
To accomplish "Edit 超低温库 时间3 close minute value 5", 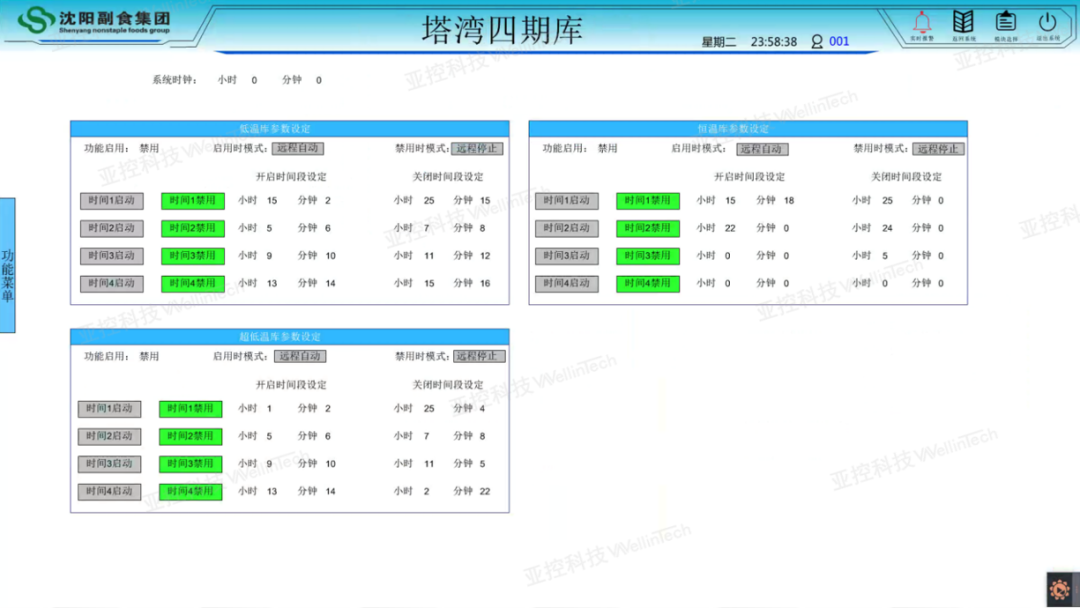I will [482, 463].
